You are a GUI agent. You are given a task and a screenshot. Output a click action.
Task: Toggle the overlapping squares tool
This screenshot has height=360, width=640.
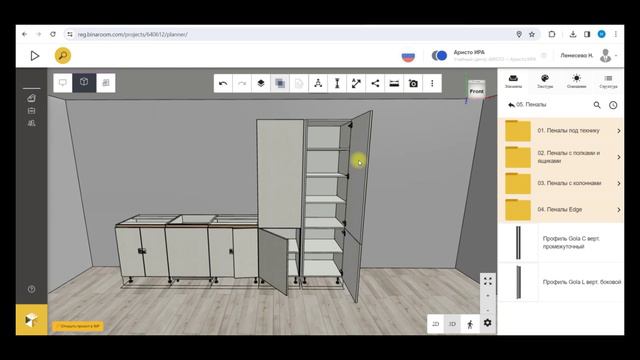(x=280, y=84)
